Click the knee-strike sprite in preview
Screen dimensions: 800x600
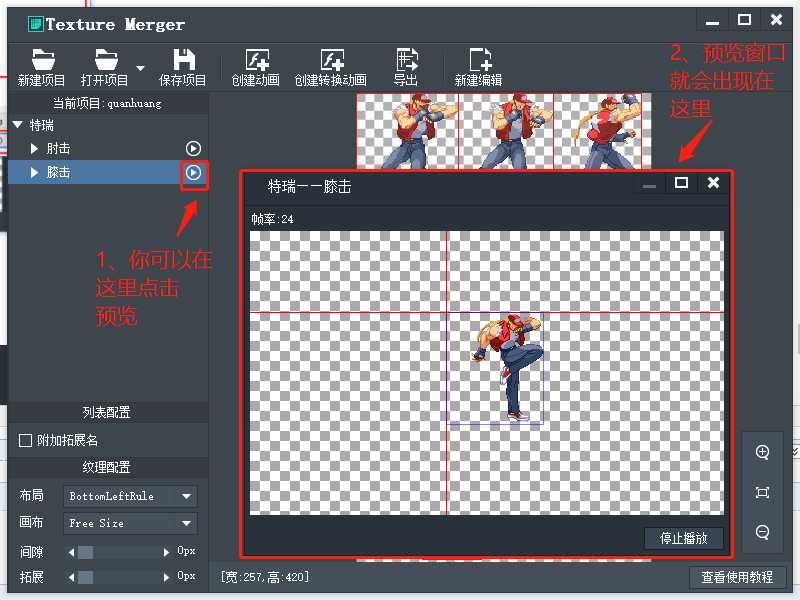pyautogui.click(x=507, y=366)
